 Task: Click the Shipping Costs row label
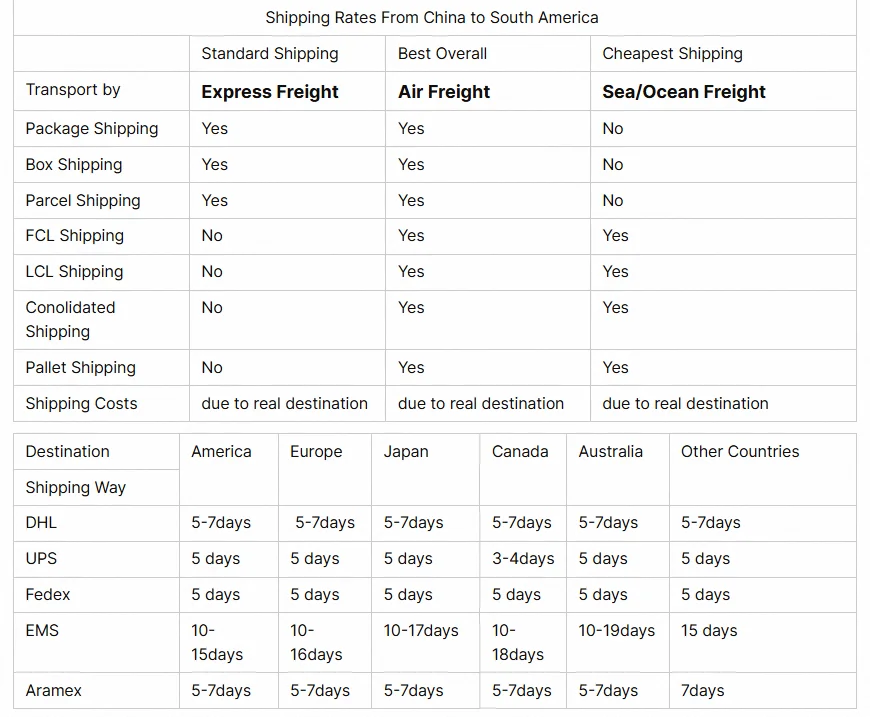click(x=81, y=404)
